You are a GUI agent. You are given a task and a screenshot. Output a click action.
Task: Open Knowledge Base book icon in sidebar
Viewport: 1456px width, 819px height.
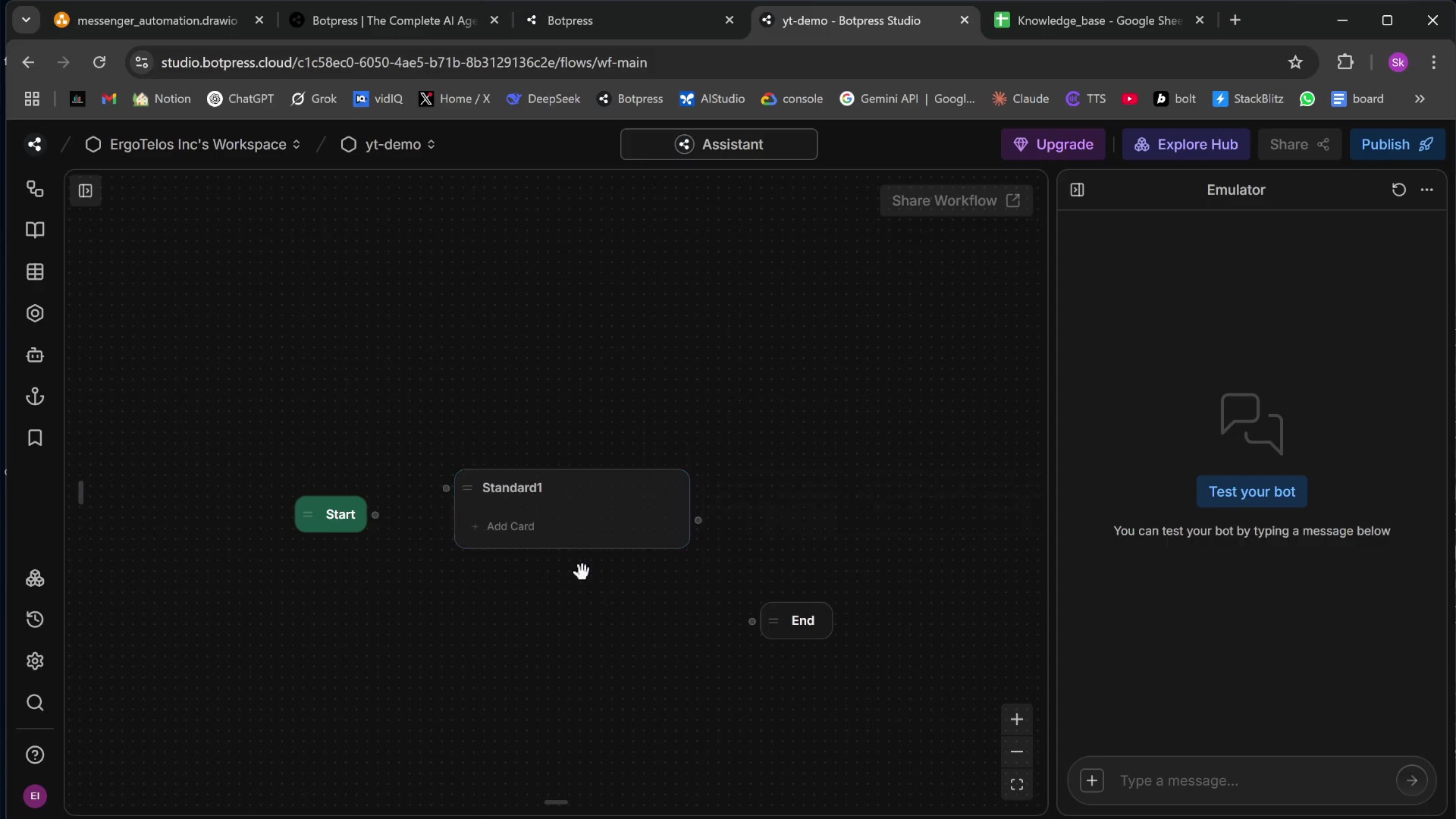[x=35, y=230]
